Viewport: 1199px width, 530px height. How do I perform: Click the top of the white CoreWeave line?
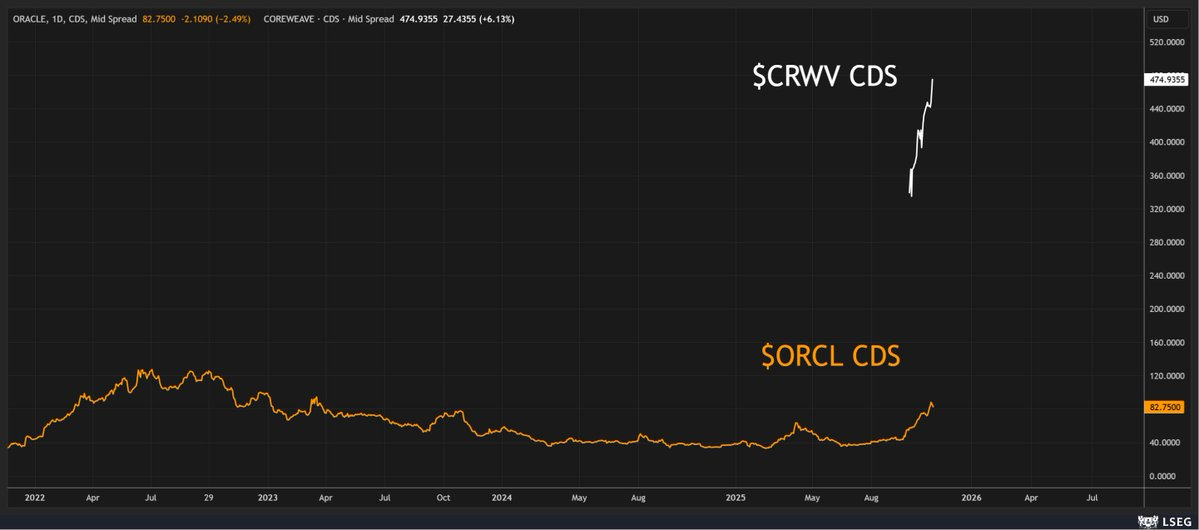932,80
